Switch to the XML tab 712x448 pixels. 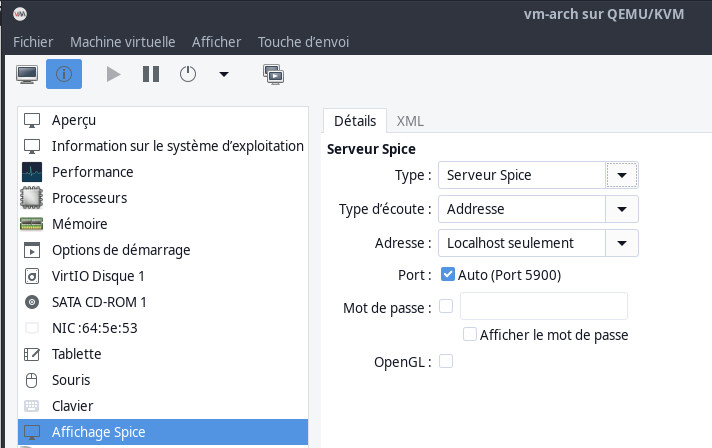pyautogui.click(x=410, y=120)
